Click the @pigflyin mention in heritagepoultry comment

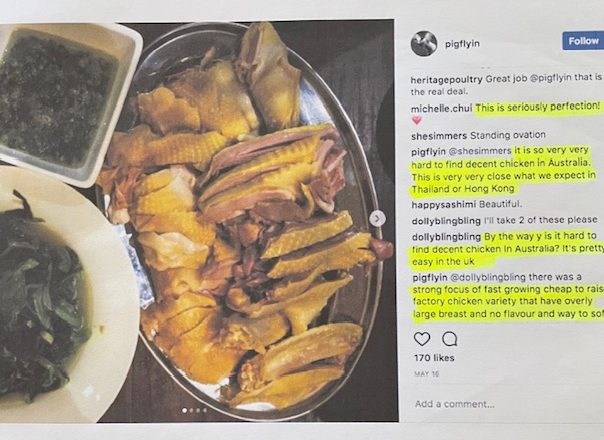point(550,78)
